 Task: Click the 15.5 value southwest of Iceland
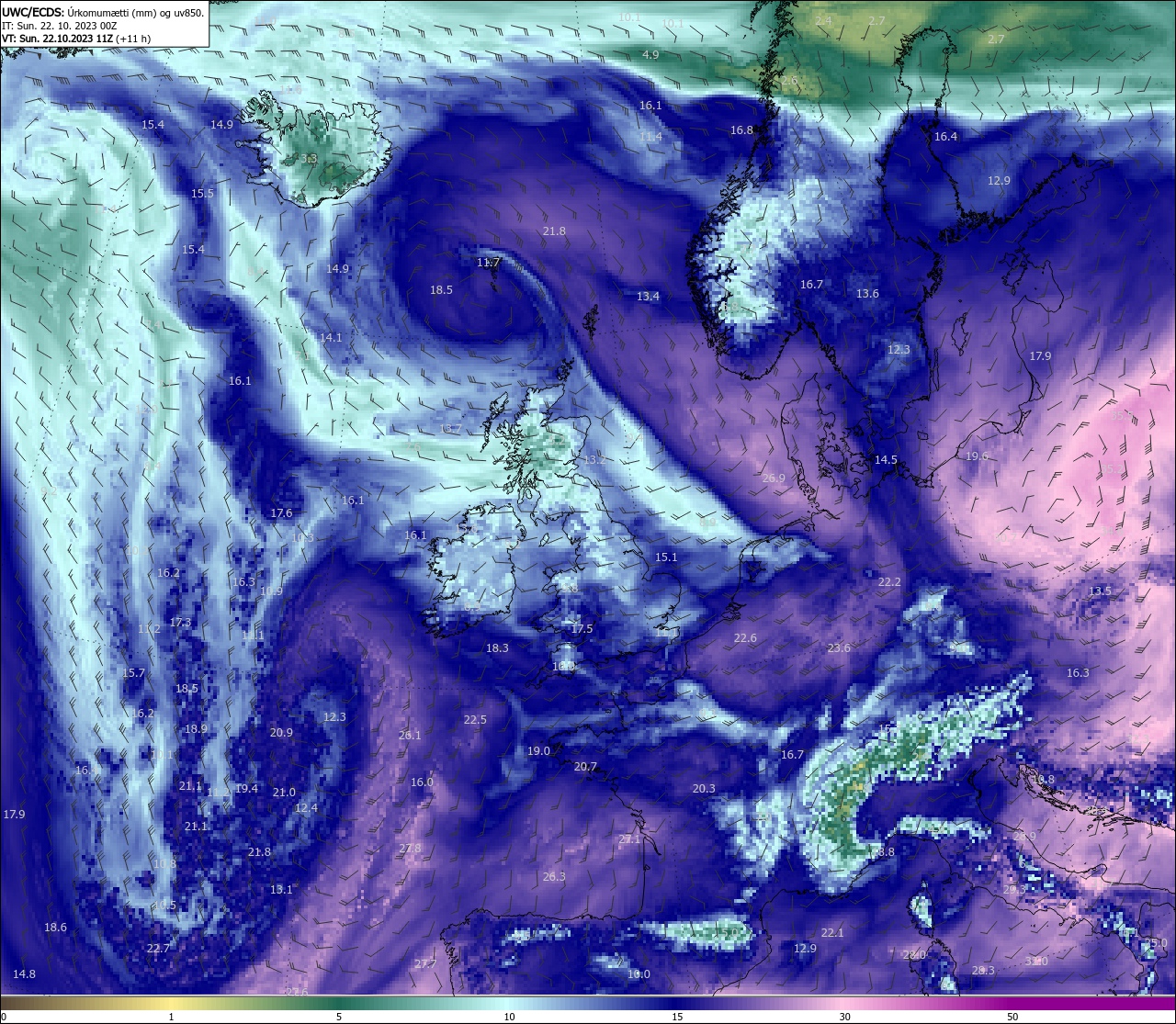tap(202, 194)
